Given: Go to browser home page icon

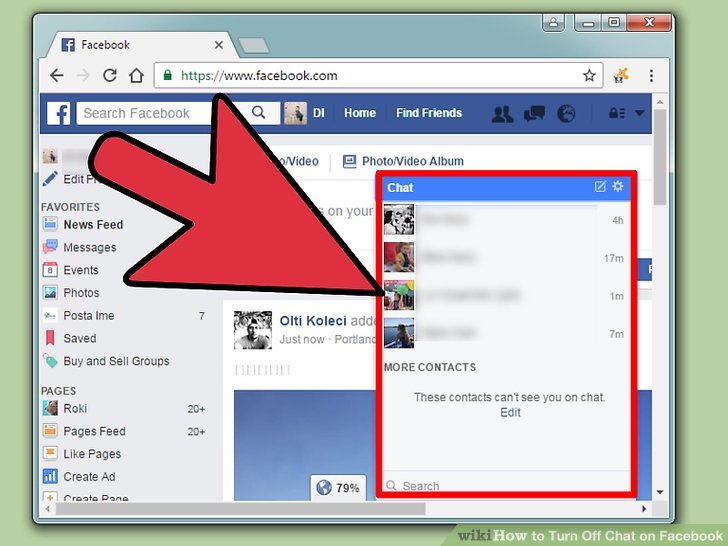Looking at the screenshot, I should (x=135, y=75).
